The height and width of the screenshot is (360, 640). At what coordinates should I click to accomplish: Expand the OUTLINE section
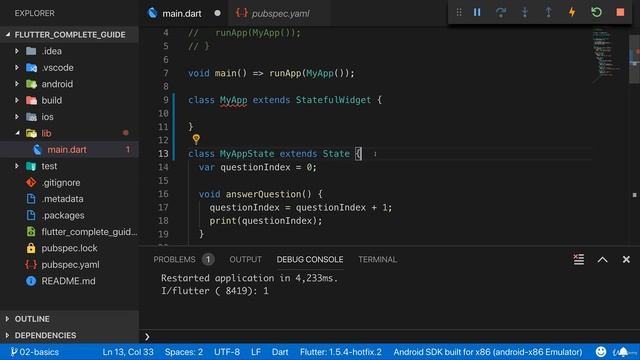click(x=32, y=319)
